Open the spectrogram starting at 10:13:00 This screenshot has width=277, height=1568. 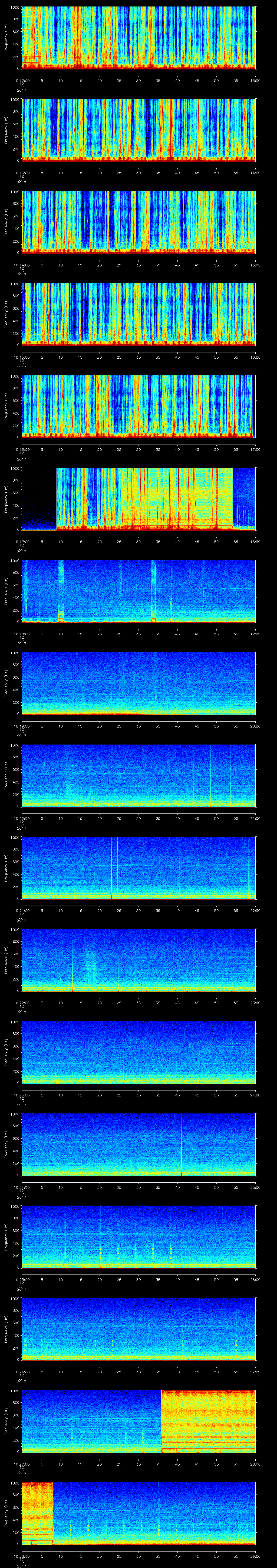click(x=138, y=130)
